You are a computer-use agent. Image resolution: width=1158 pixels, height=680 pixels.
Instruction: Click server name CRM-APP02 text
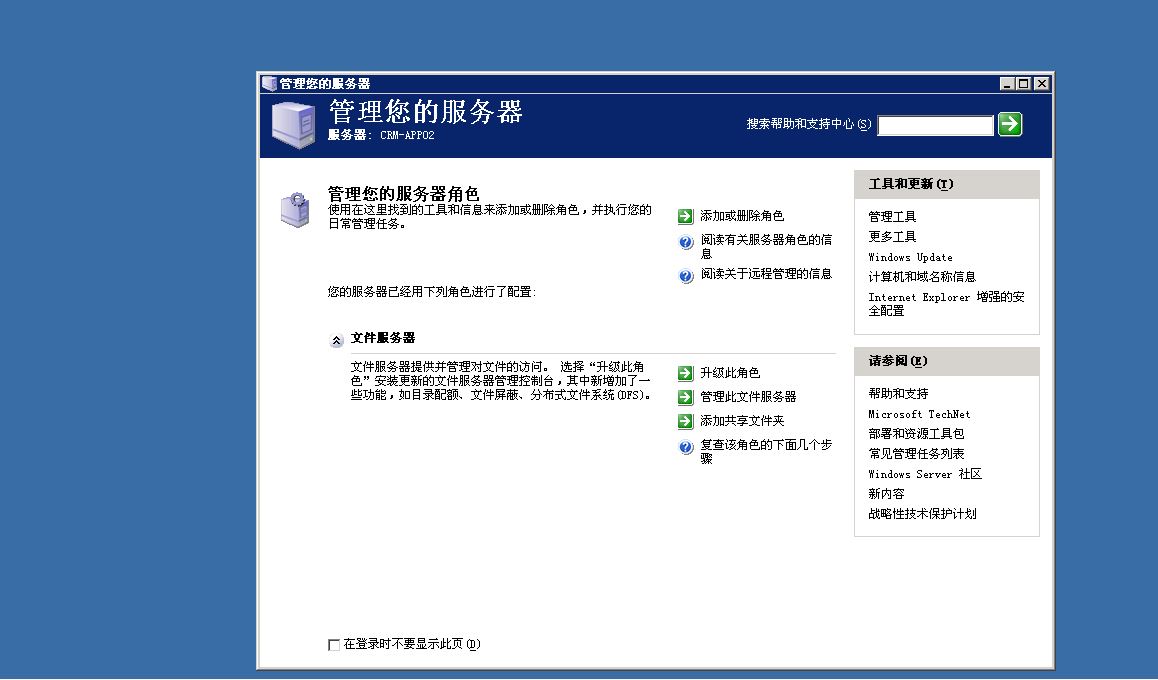coord(407,135)
